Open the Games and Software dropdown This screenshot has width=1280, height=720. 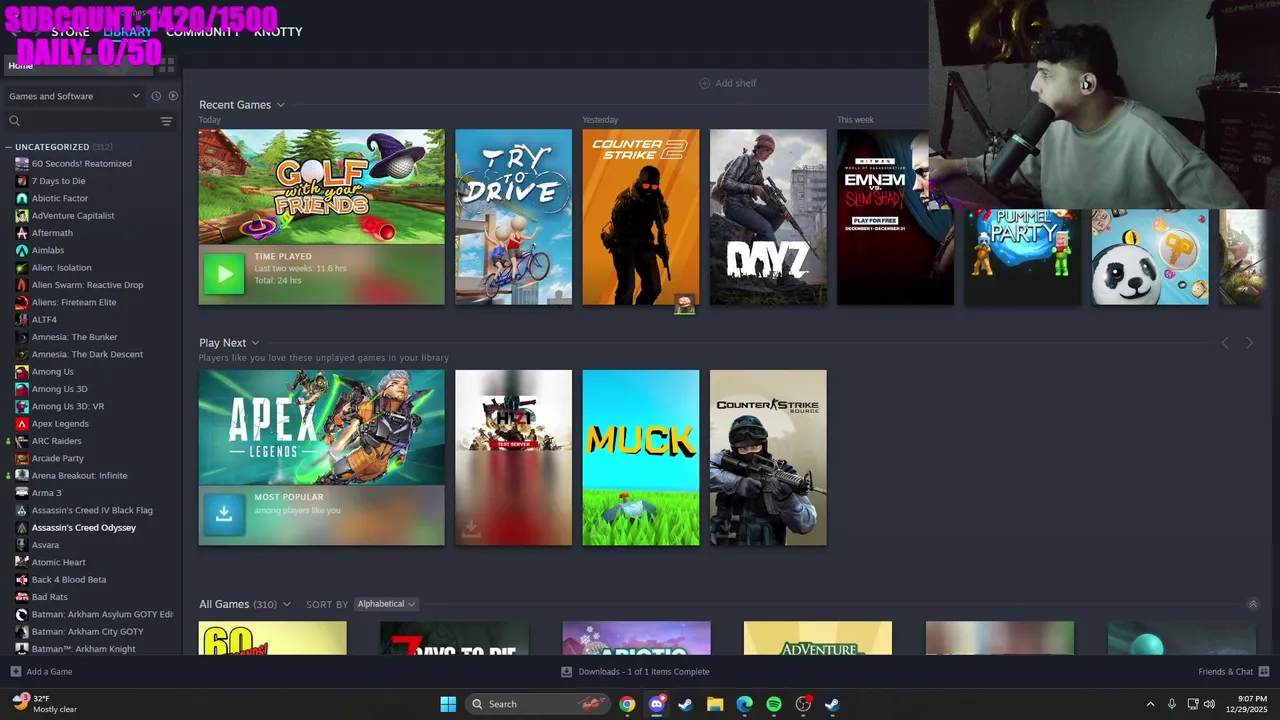pos(74,96)
